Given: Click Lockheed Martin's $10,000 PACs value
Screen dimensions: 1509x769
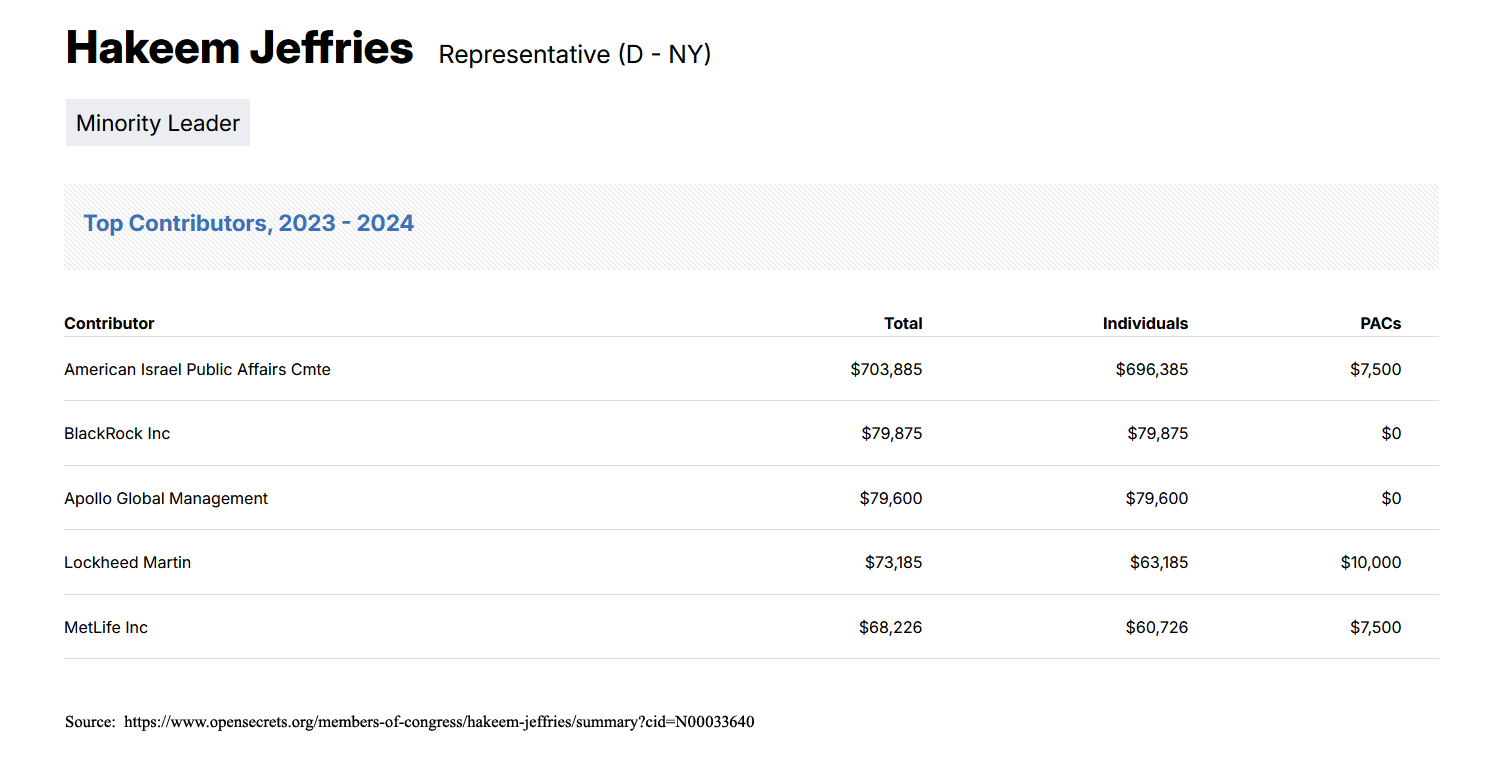Looking at the screenshot, I should point(1371,562).
